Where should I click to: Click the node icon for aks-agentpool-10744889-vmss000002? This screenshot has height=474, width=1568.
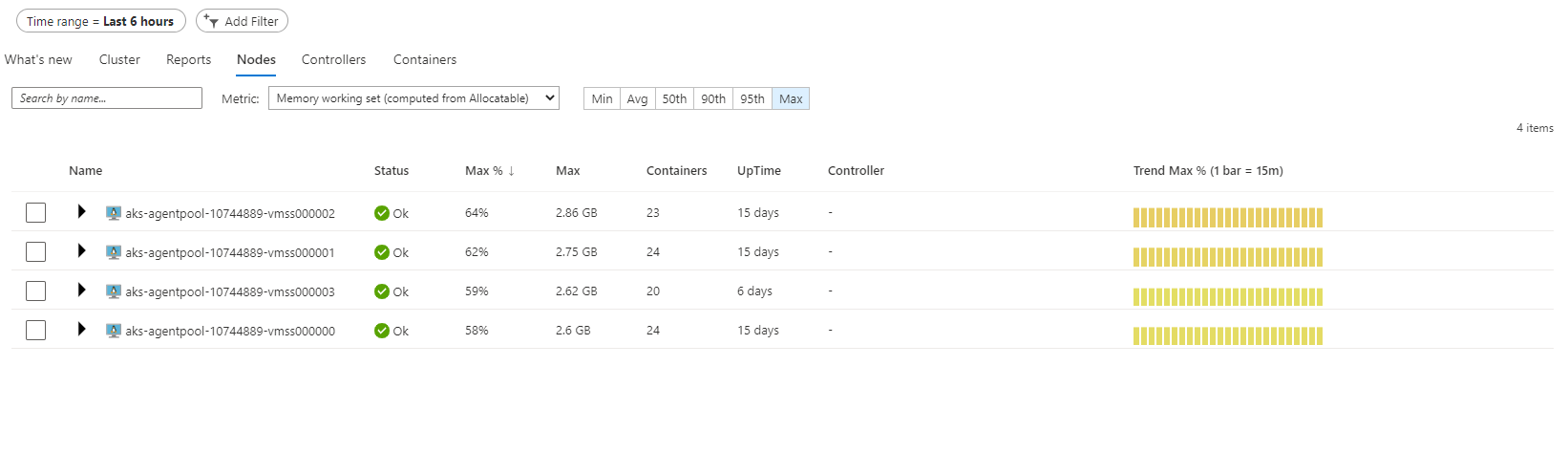(x=114, y=213)
